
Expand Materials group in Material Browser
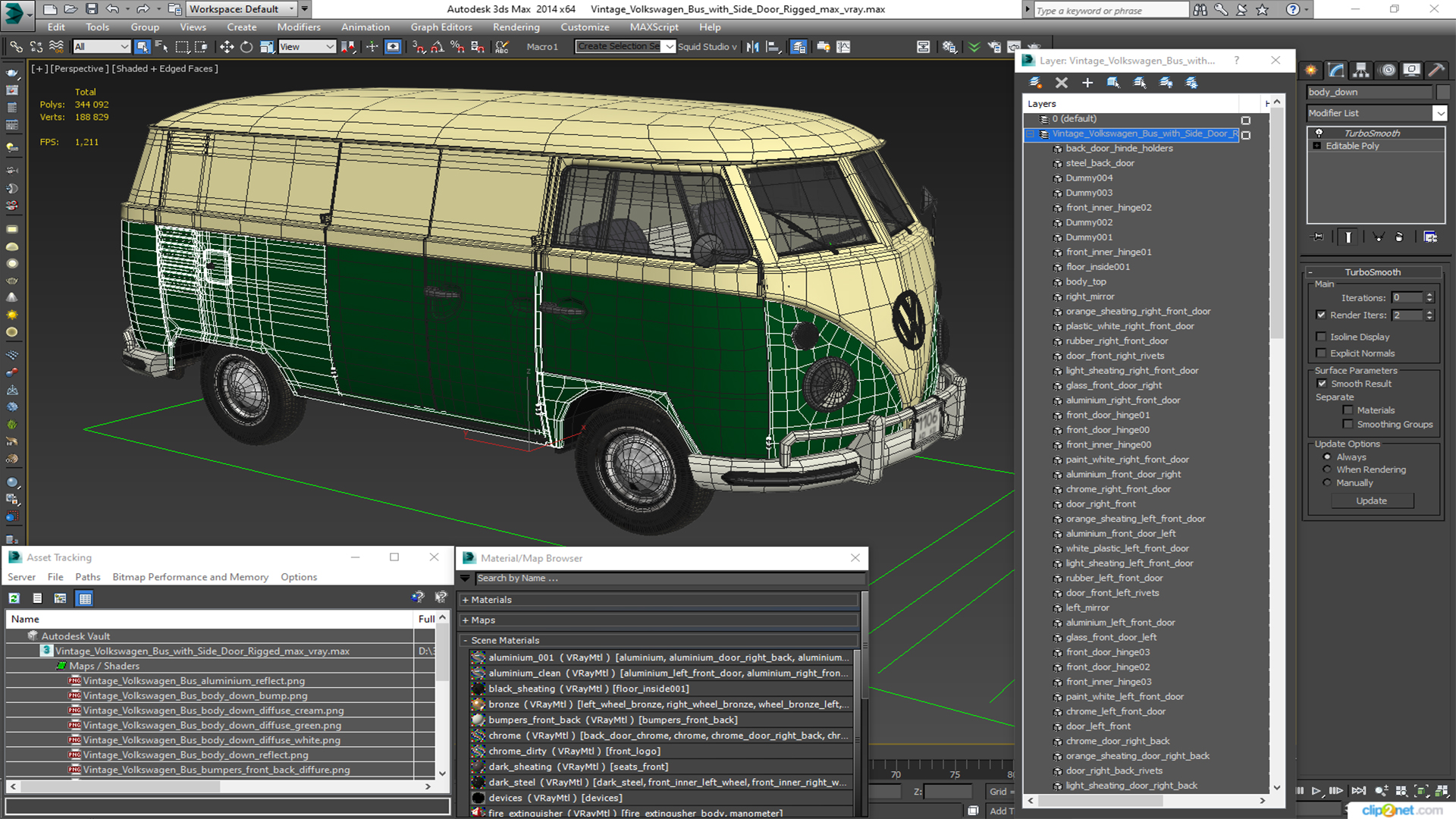[x=465, y=600]
